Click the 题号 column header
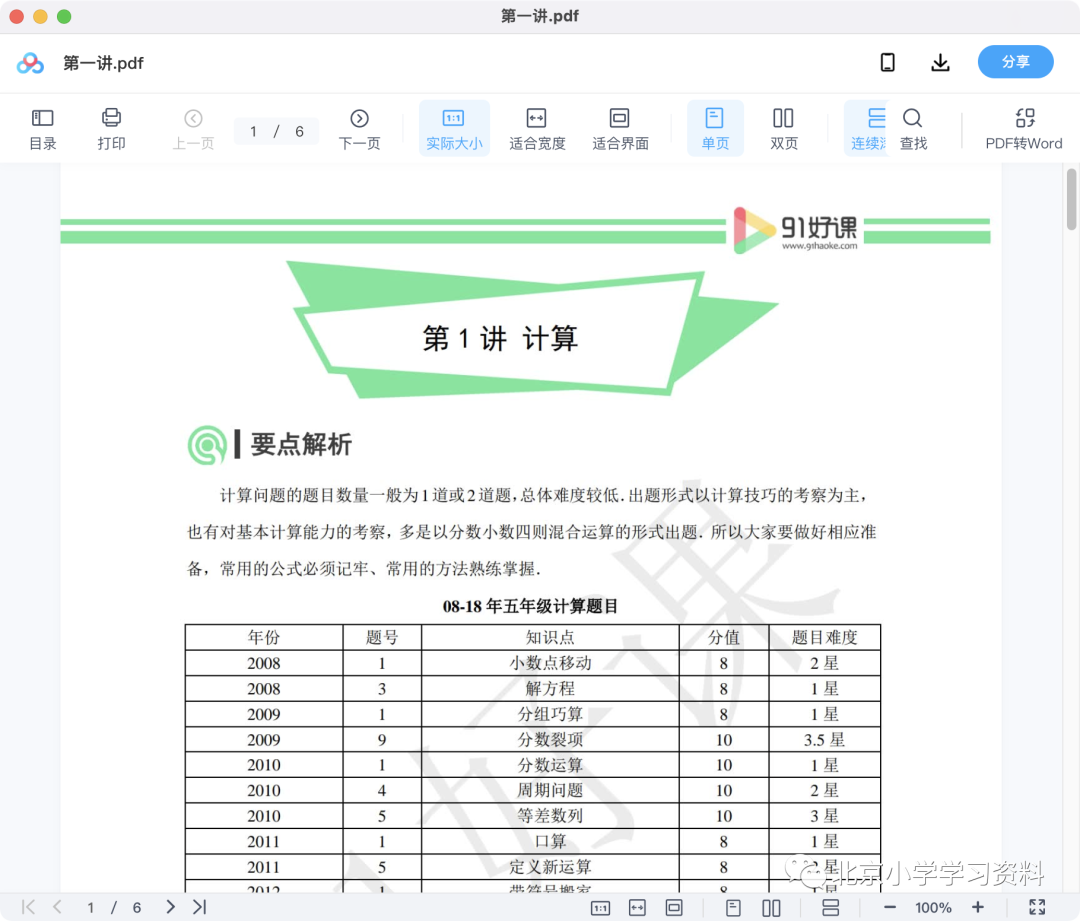Image resolution: width=1080 pixels, height=921 pixels. click(382, 637)
